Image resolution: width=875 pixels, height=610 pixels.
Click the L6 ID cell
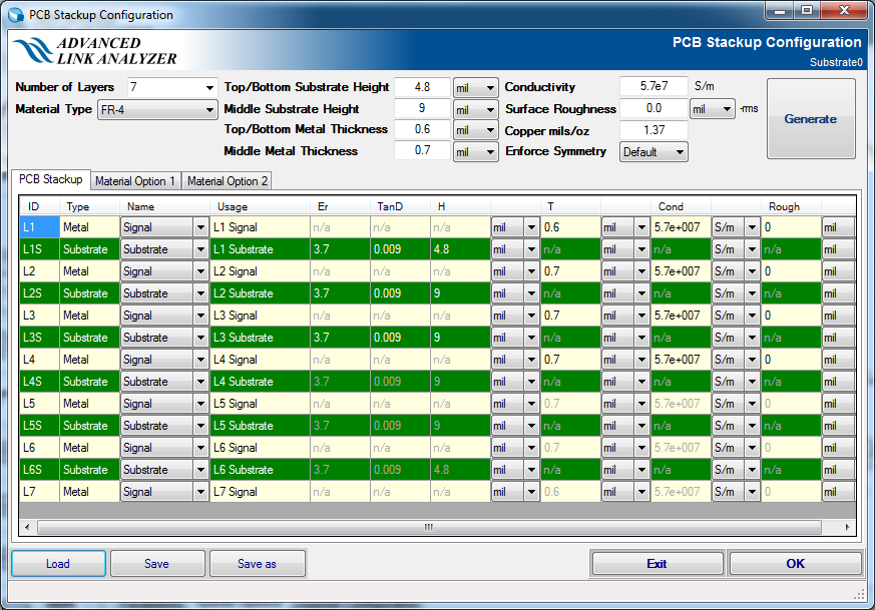tap(39, 448)
